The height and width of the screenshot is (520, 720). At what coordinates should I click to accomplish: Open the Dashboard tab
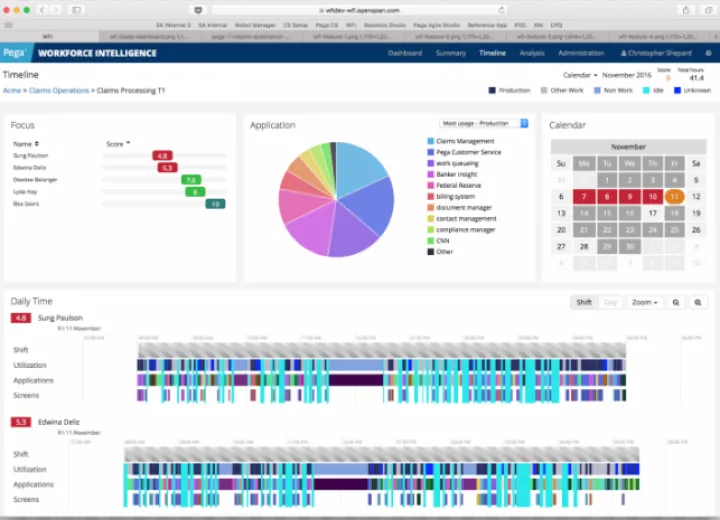[404, 53]
